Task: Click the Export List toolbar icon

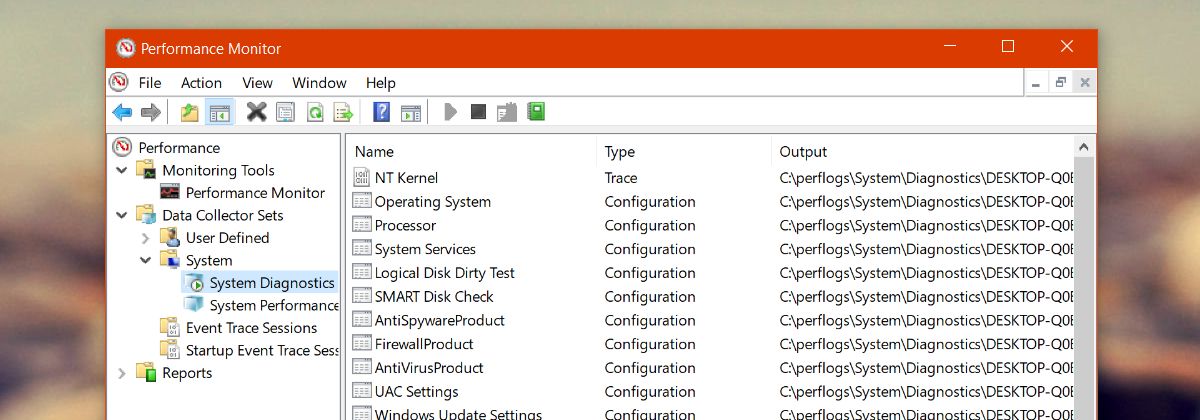Action: [x=343, y=112]
